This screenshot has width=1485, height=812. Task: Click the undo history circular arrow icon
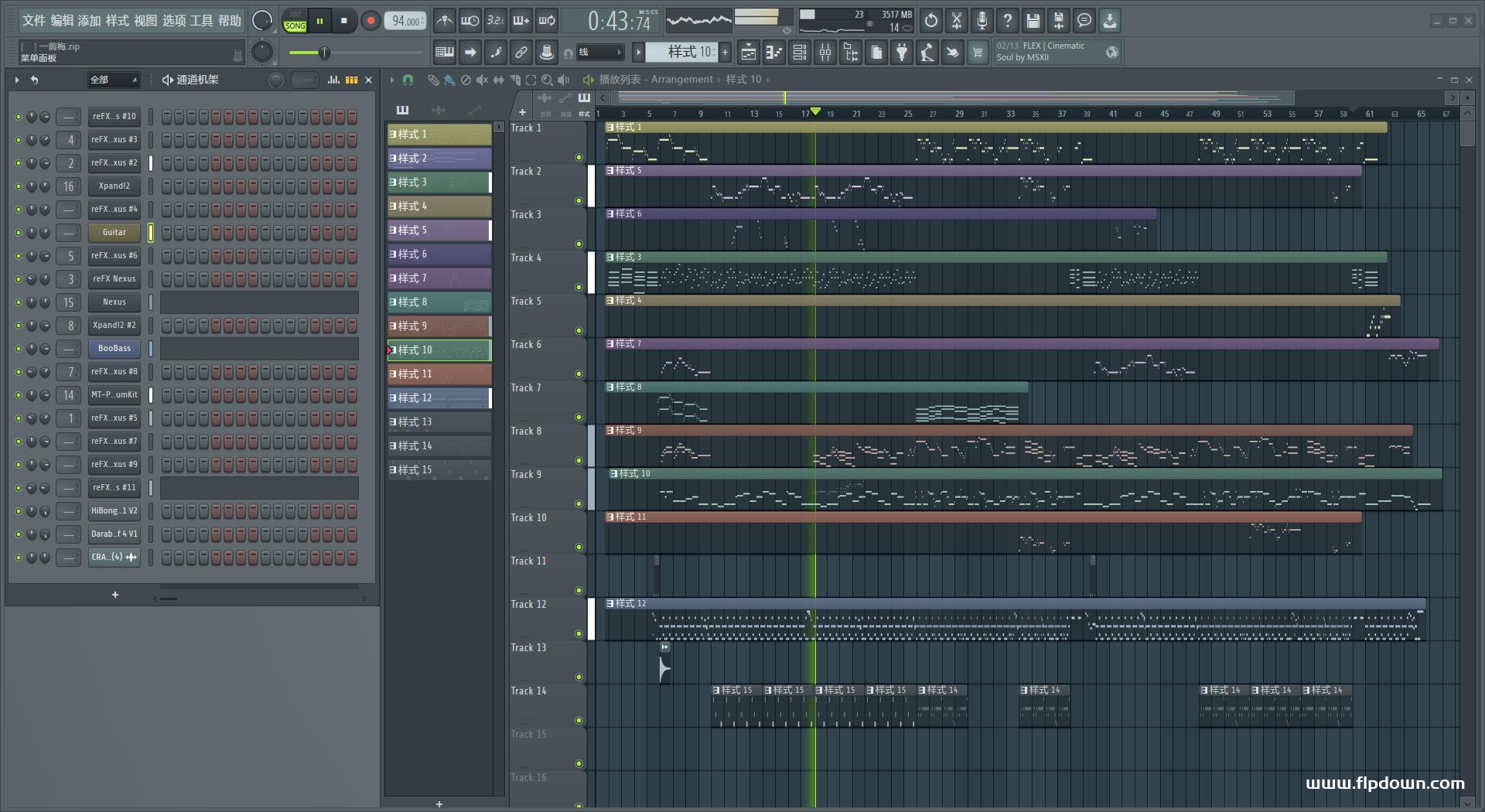click(931, 21)
